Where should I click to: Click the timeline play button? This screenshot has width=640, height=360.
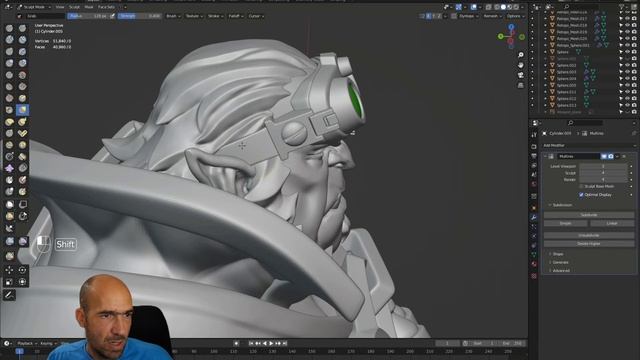pos(271,343)
